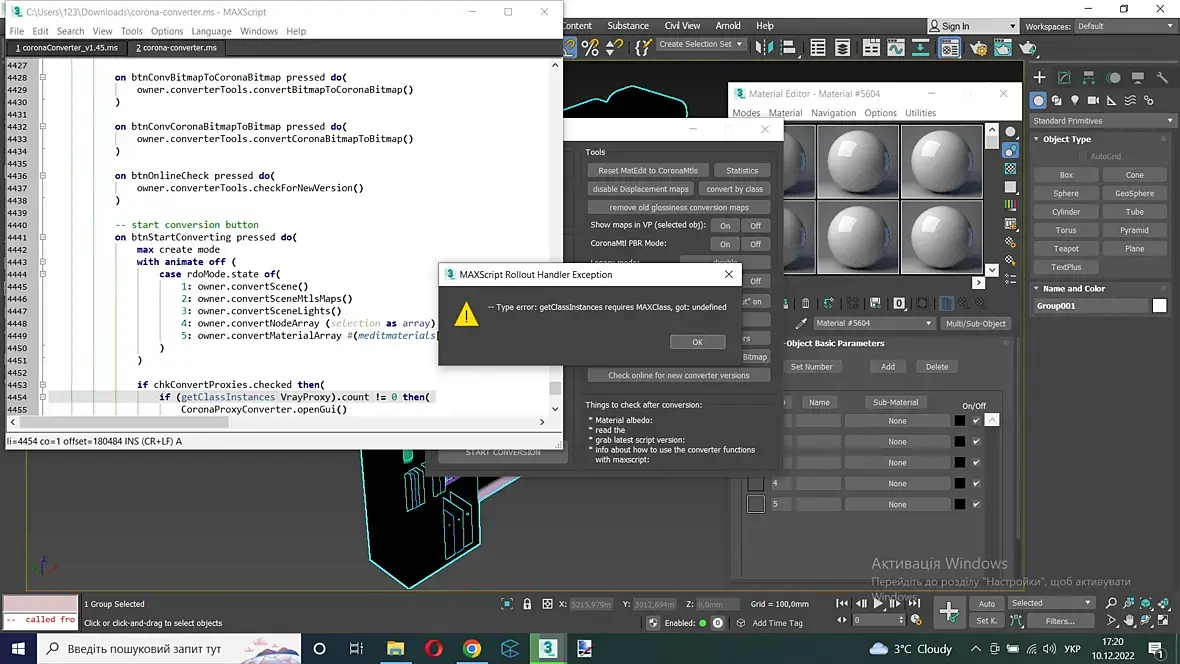Click the trash icon to reset material
Screen dimensions: 1180x664
click(805, 303)
